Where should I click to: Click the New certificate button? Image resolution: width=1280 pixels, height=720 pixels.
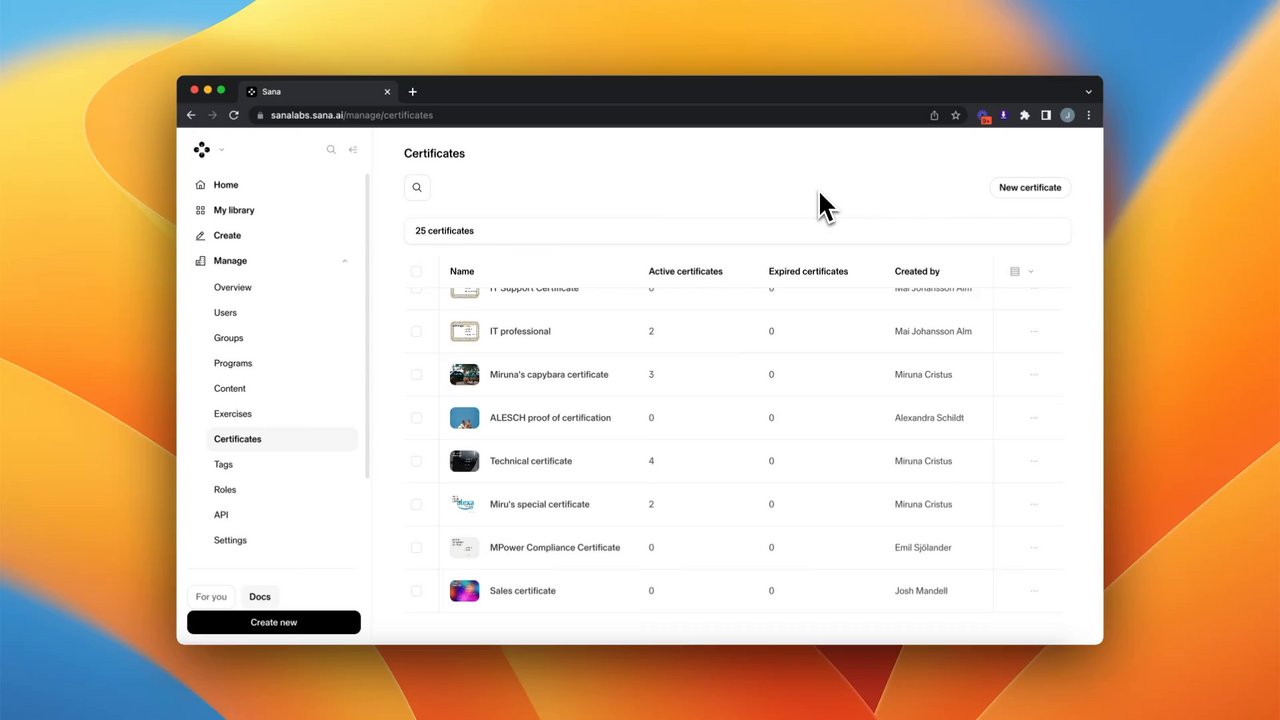click(x=1030, y=187)
